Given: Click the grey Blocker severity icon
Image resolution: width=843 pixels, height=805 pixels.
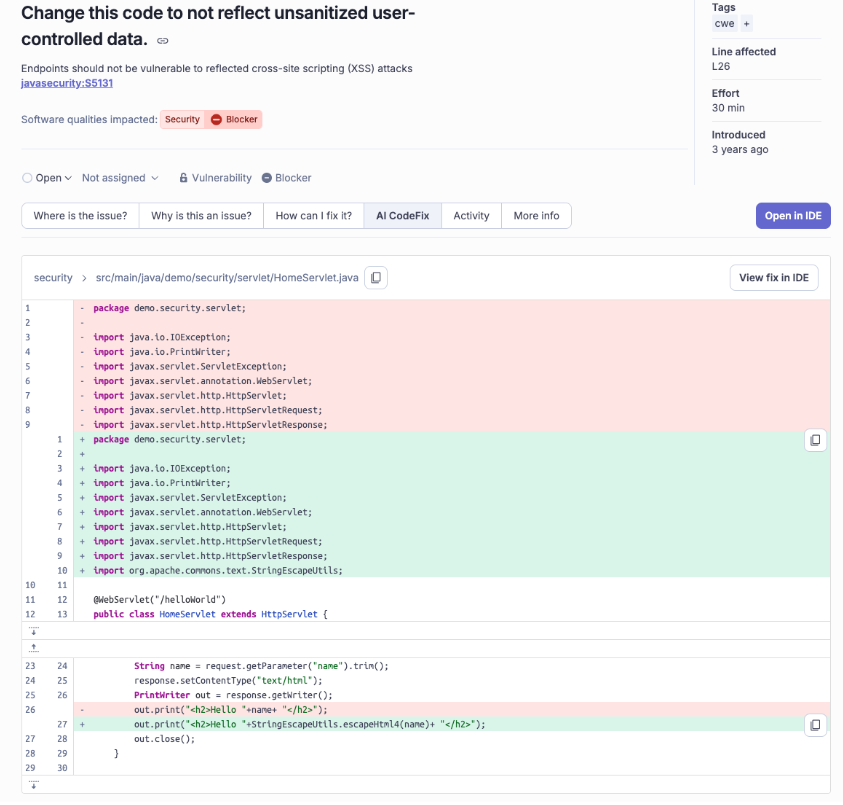Looking at the screenshot, I should point(267,178).
